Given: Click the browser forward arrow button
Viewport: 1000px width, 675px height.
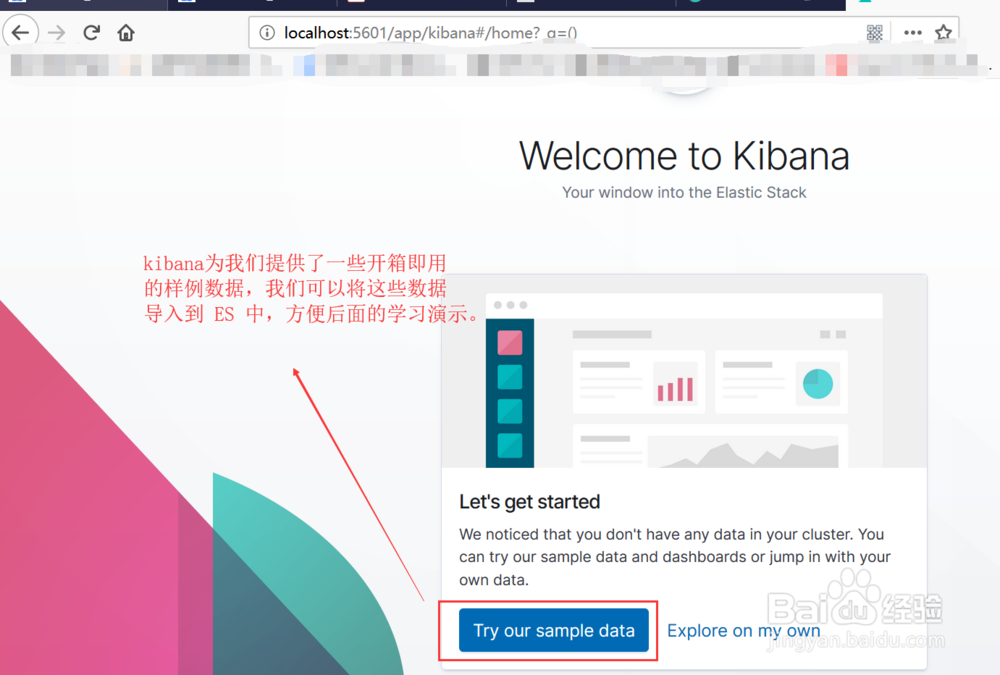Looking at the screenshot, I should 57,33.
